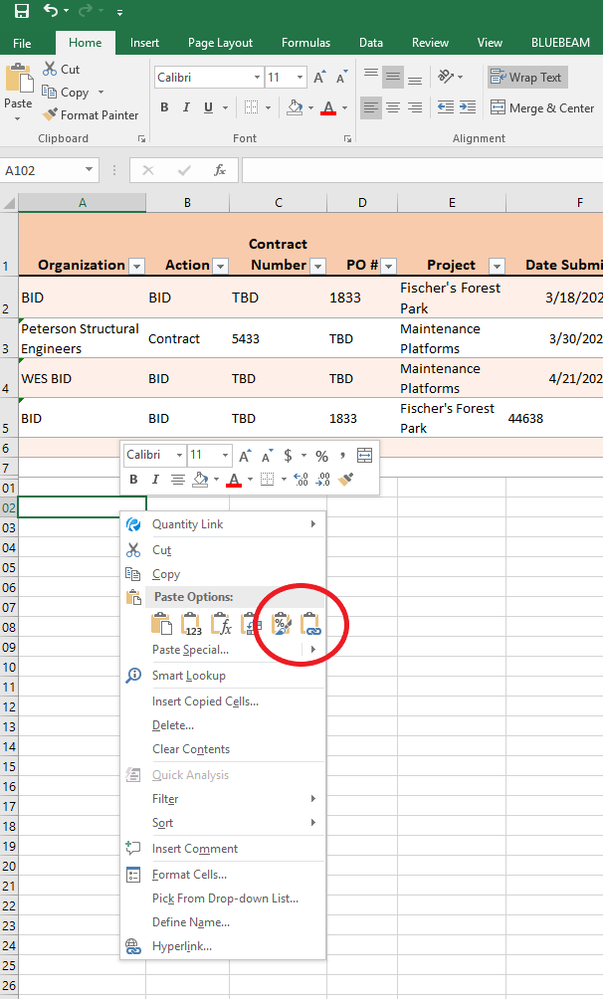Select Align Left in ribbon
Screen dimensions: 603x999
tap(371, 108)
